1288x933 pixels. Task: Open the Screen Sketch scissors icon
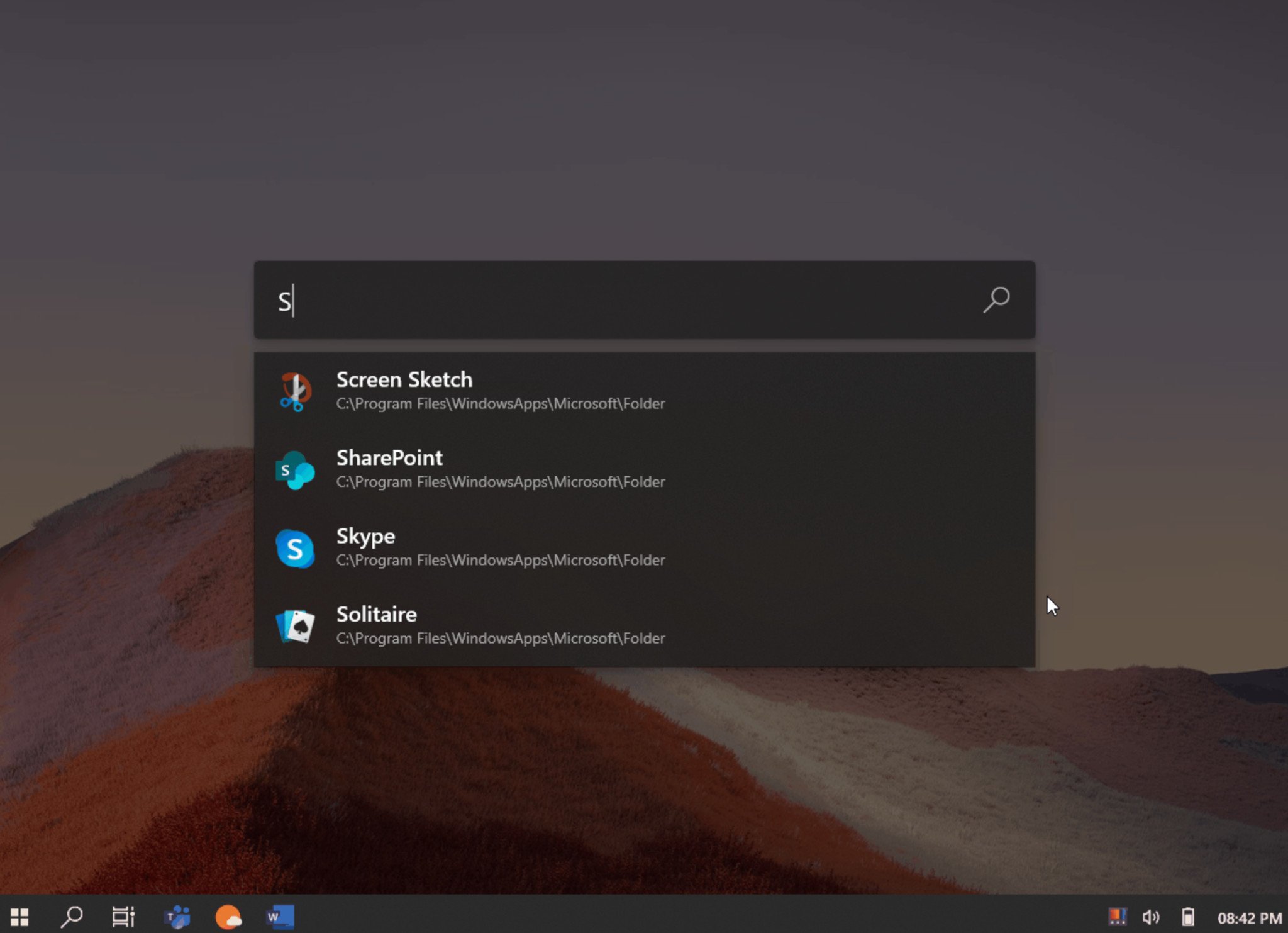294,391
